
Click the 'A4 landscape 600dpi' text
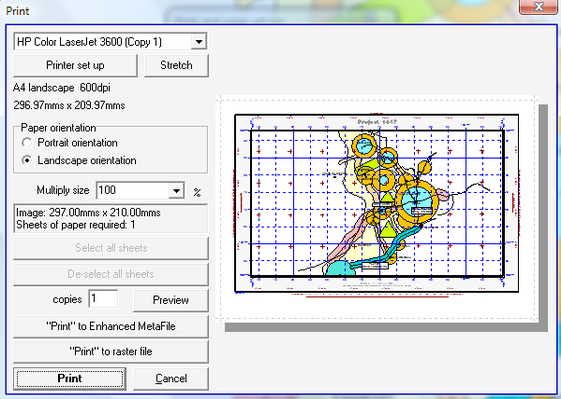coord(62,88)
